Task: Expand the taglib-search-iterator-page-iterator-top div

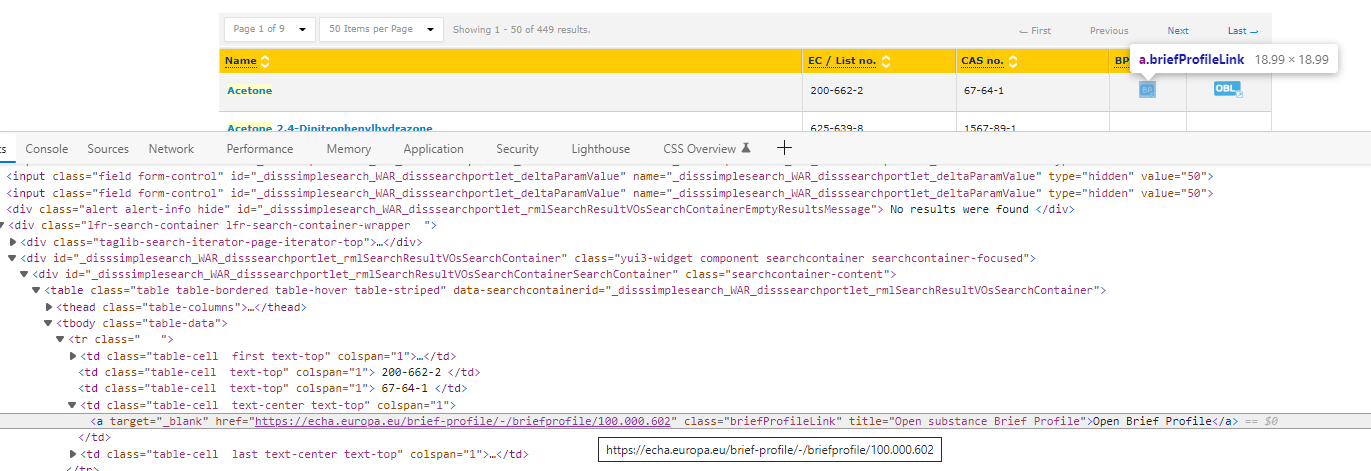Action: coord(13,242)
